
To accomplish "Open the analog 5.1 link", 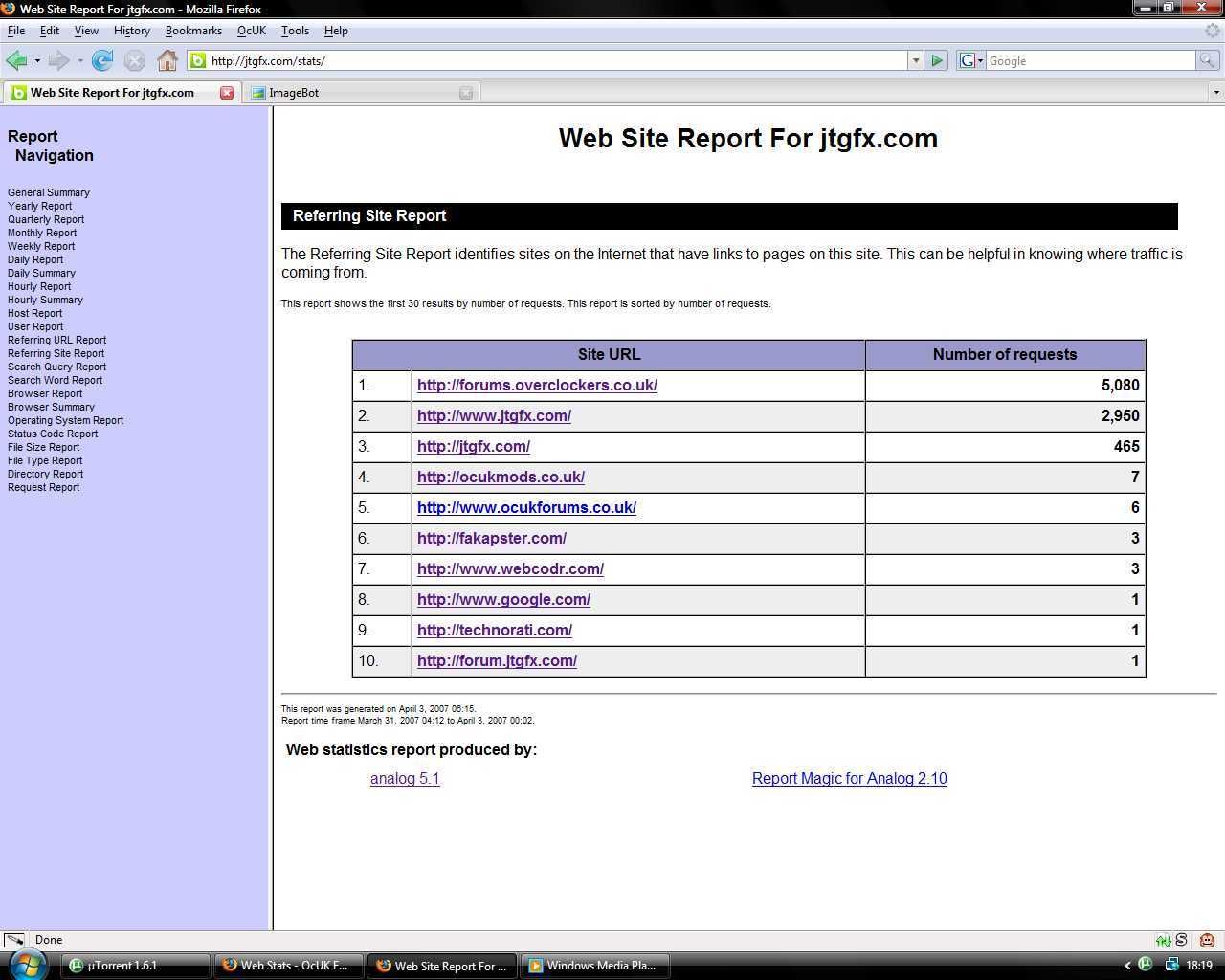I will [x=405, y=778].
